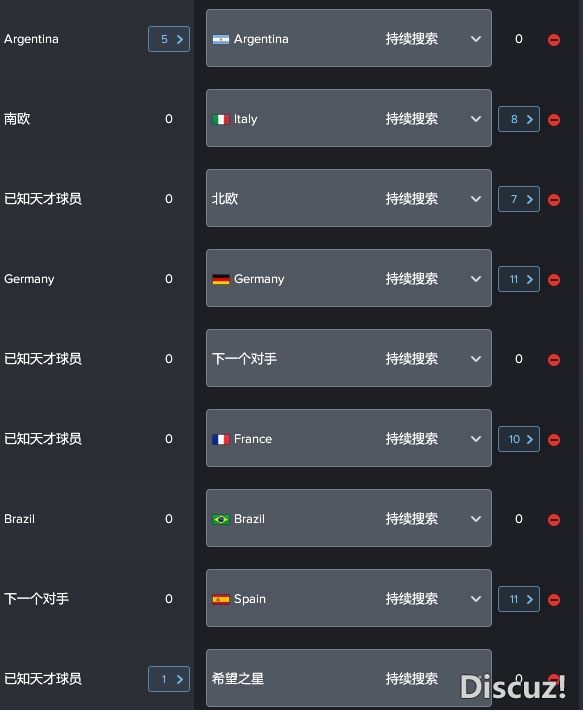
Task: View the 5 results for Argentina
Action: pyautogui.click(x=169, y=39)
